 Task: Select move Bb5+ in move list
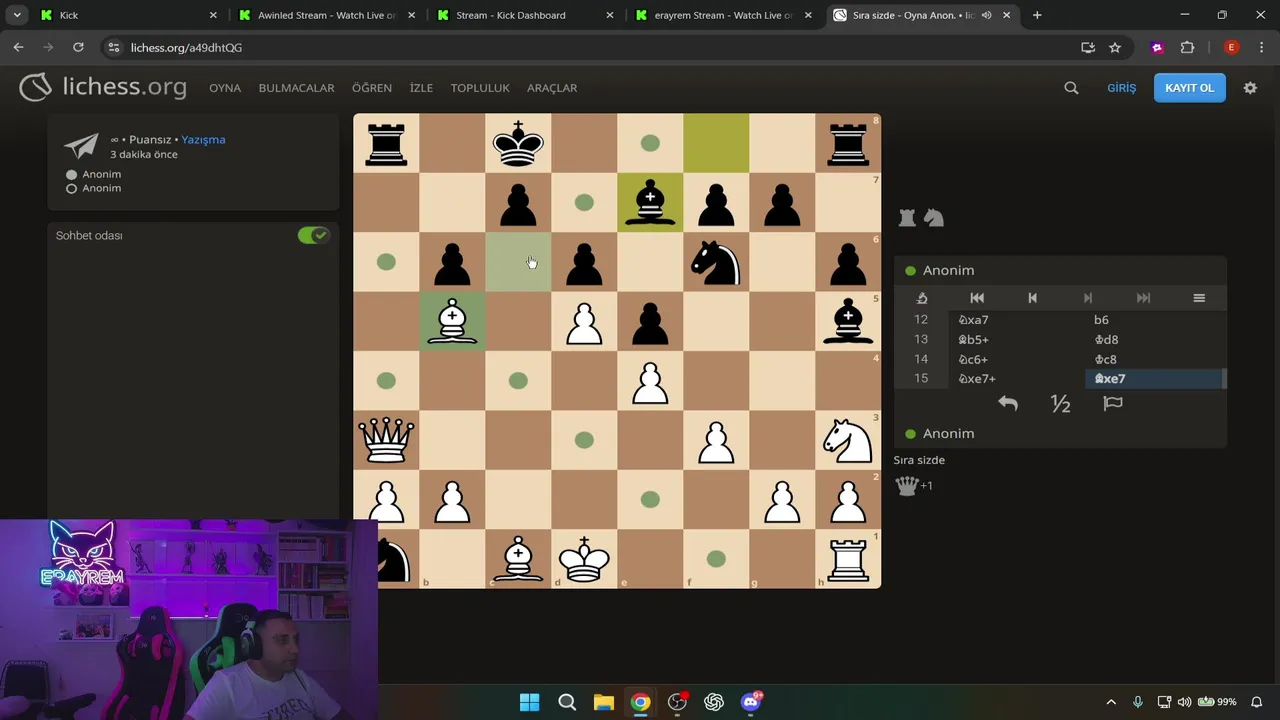[x=1016, y=339]
